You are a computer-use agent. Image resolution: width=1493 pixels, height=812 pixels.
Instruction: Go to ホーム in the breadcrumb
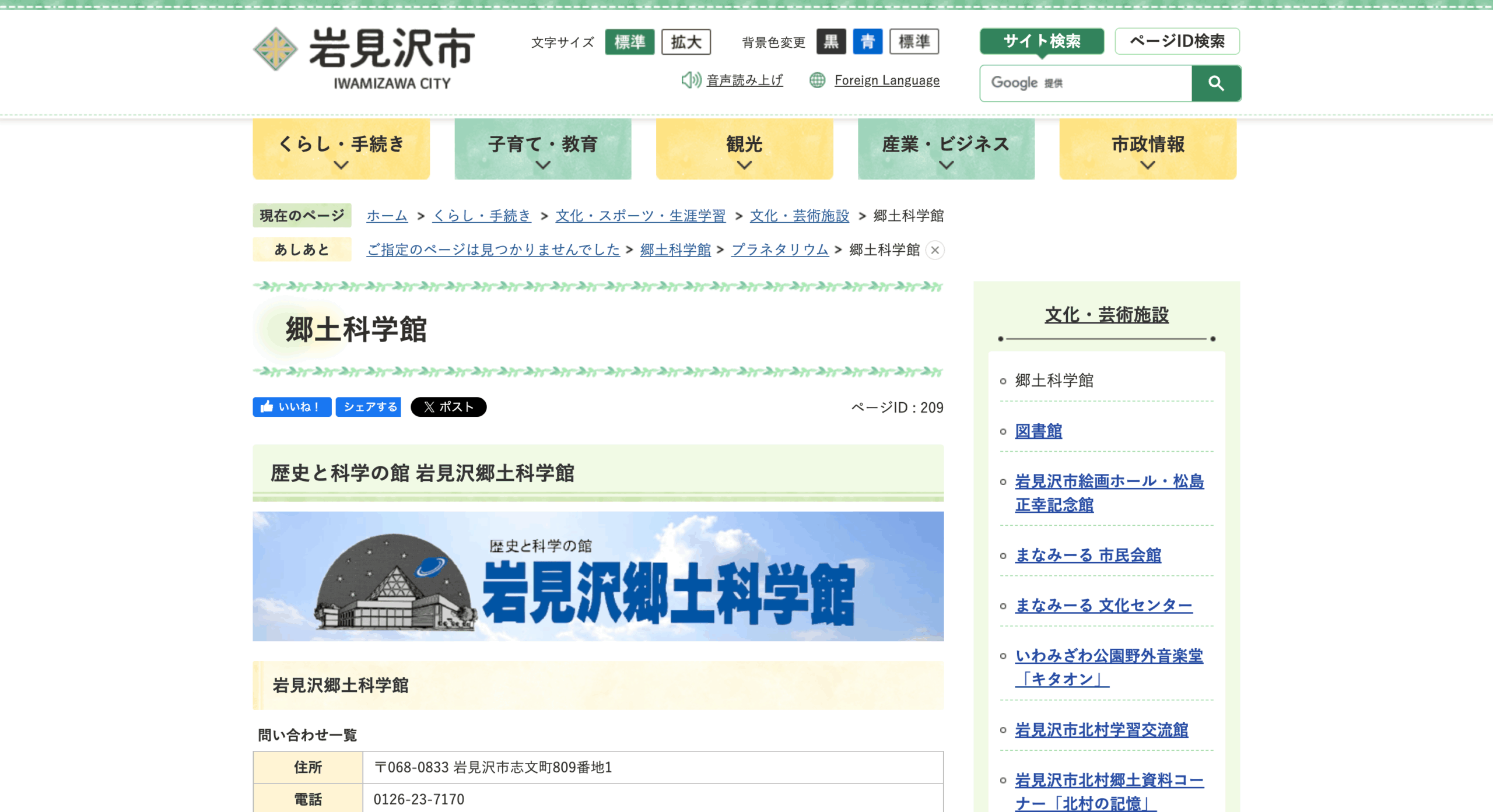(387, 216)
